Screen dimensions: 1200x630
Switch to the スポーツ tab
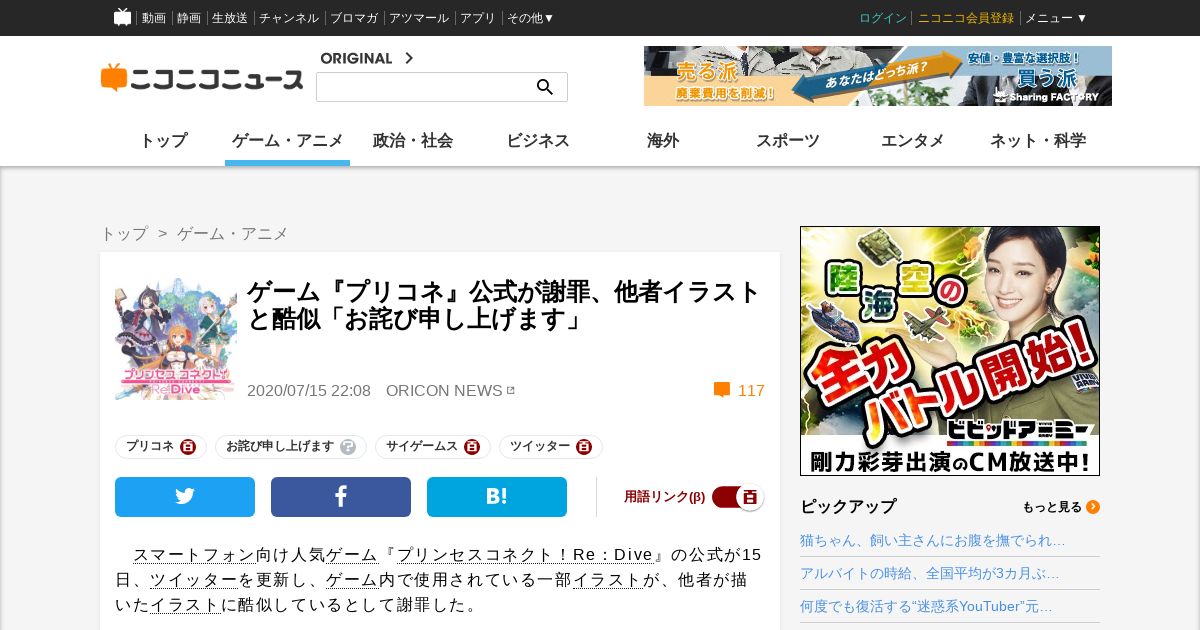point(788,141)
